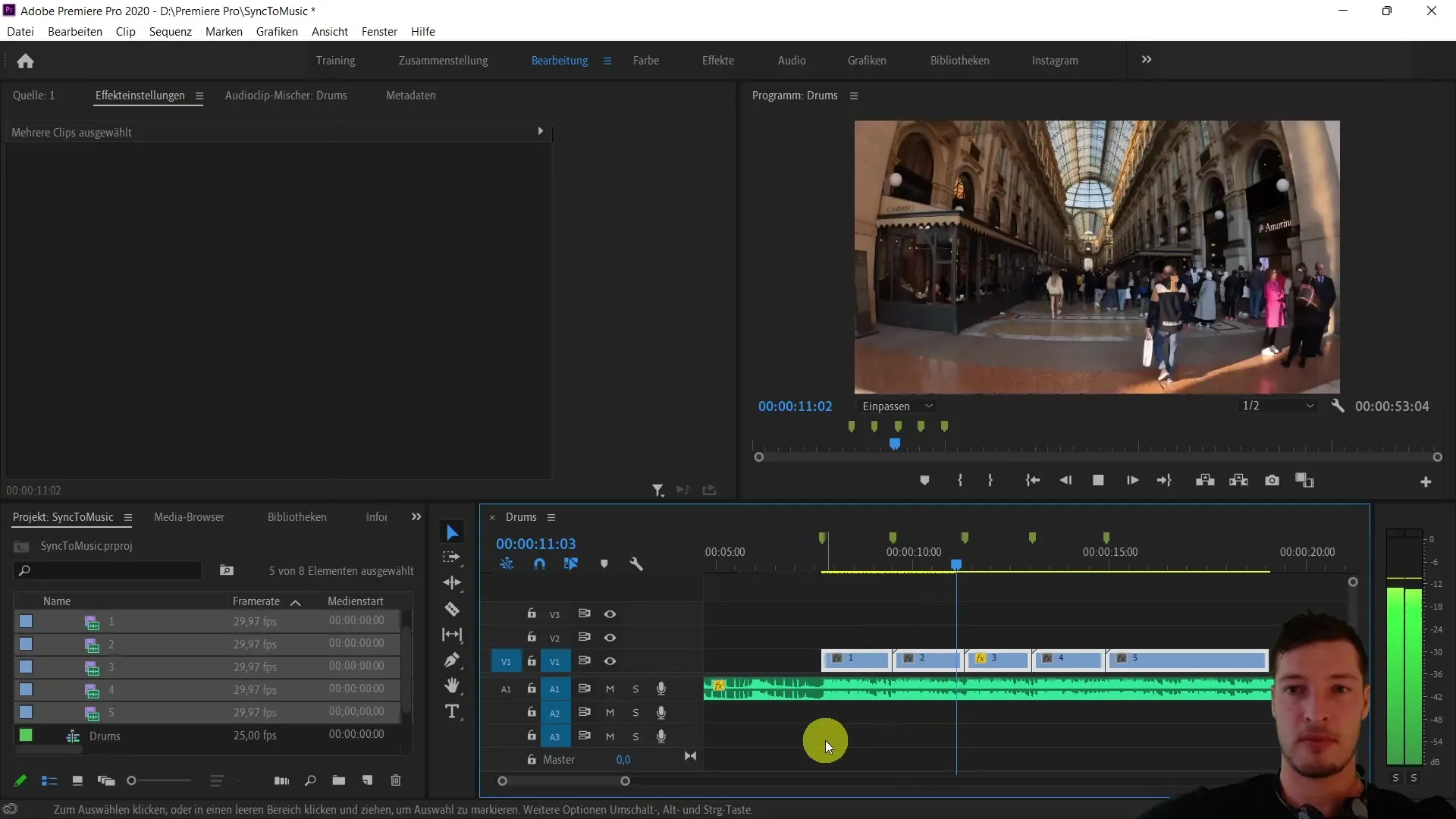Open Projekt: SyncToMusic panel menu

pos(128,518)
